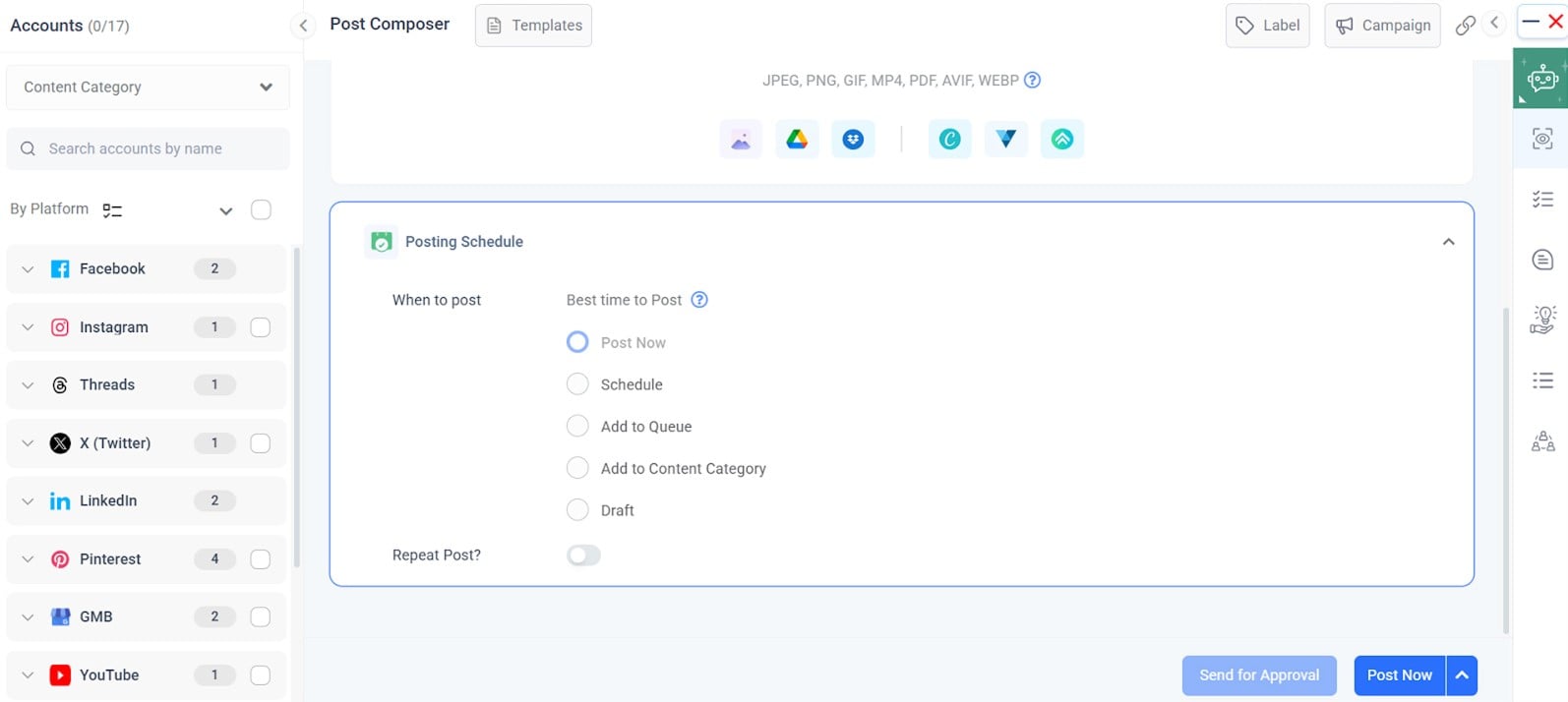
Task: Enable the Repeat Post toggle
Action: [583, 556]
